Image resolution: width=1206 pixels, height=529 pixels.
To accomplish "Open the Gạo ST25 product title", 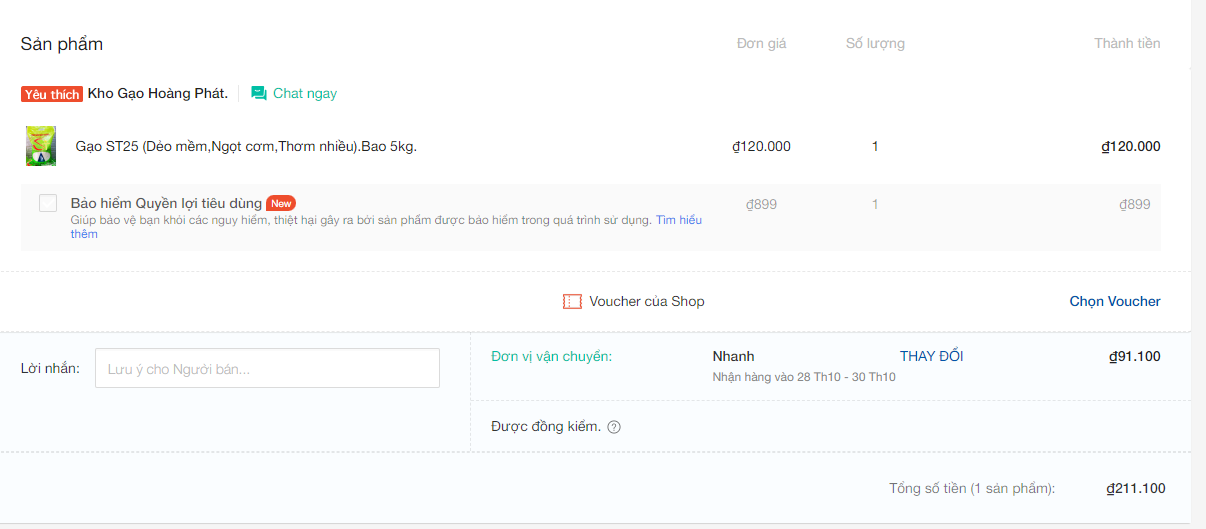I will [246, 146].
